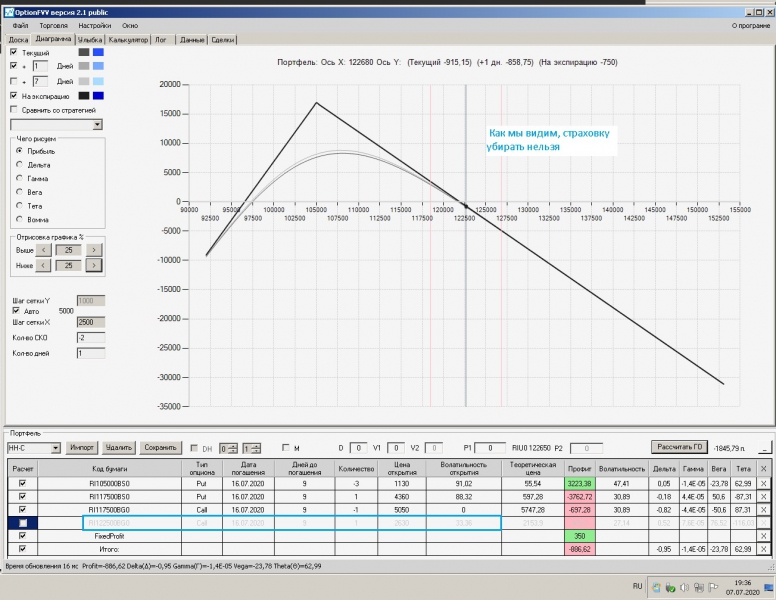Click the 'Шаг сетки X' input field
This screenshot has width=776, height=600.
[x=91, y=322]
